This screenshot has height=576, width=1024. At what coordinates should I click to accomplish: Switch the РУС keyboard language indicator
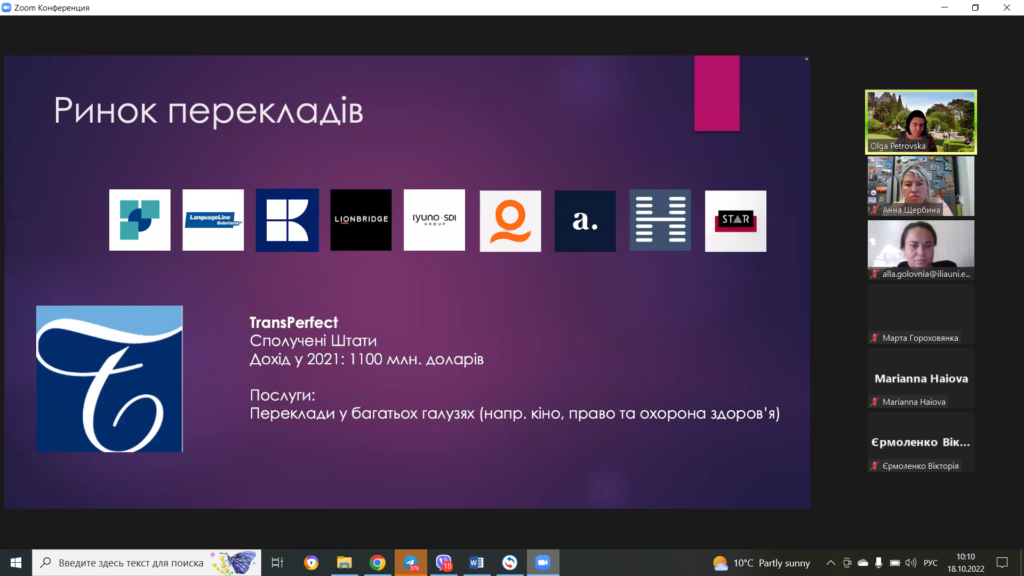click(930, 563)
